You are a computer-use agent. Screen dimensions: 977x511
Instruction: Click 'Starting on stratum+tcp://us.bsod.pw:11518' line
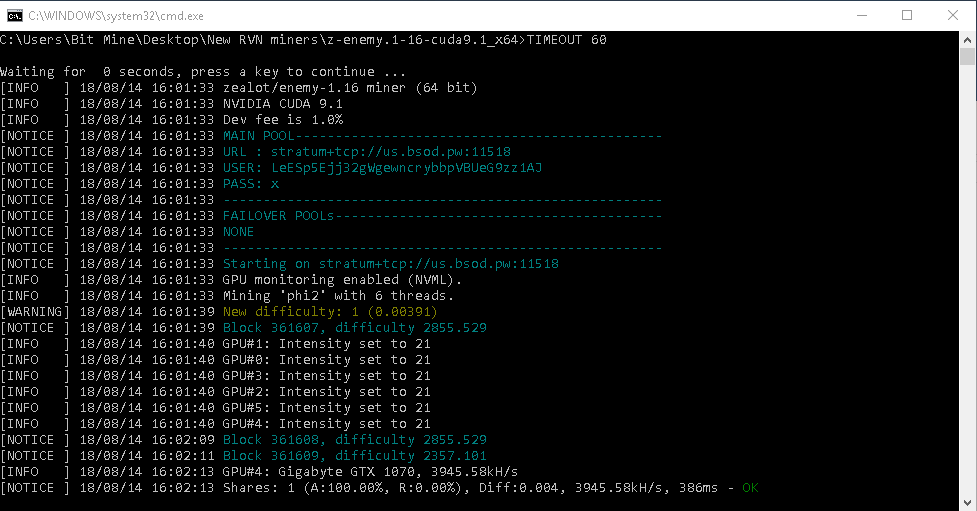pos(391,264)
